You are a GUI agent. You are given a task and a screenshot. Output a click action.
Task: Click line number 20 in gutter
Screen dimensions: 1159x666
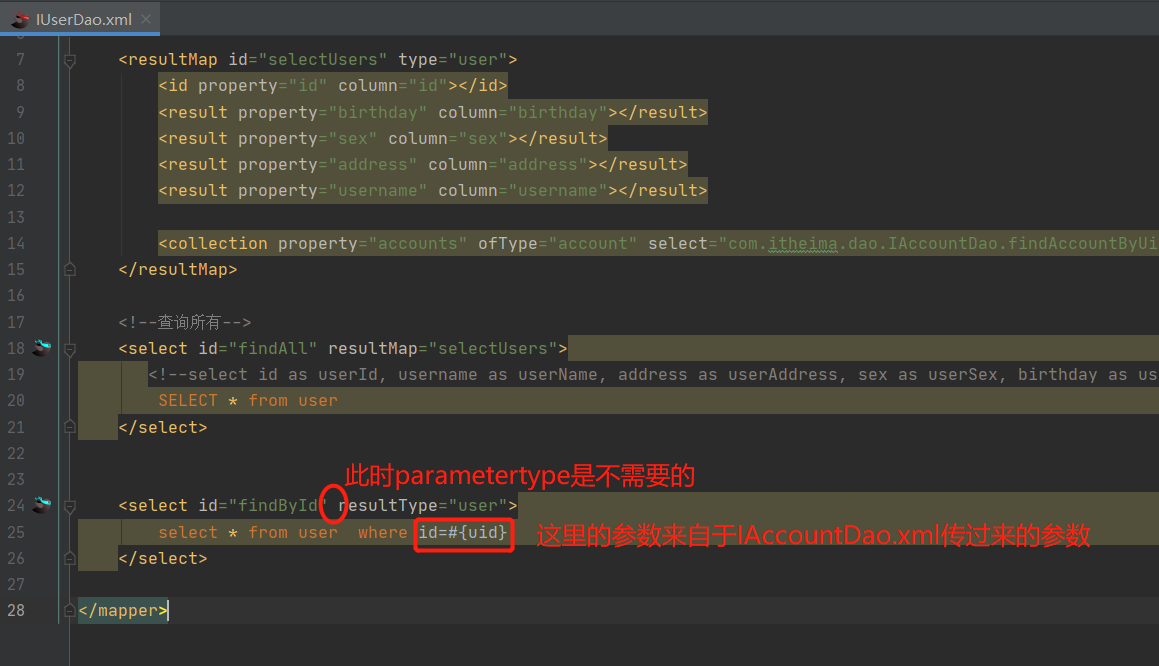click(16, 400)
